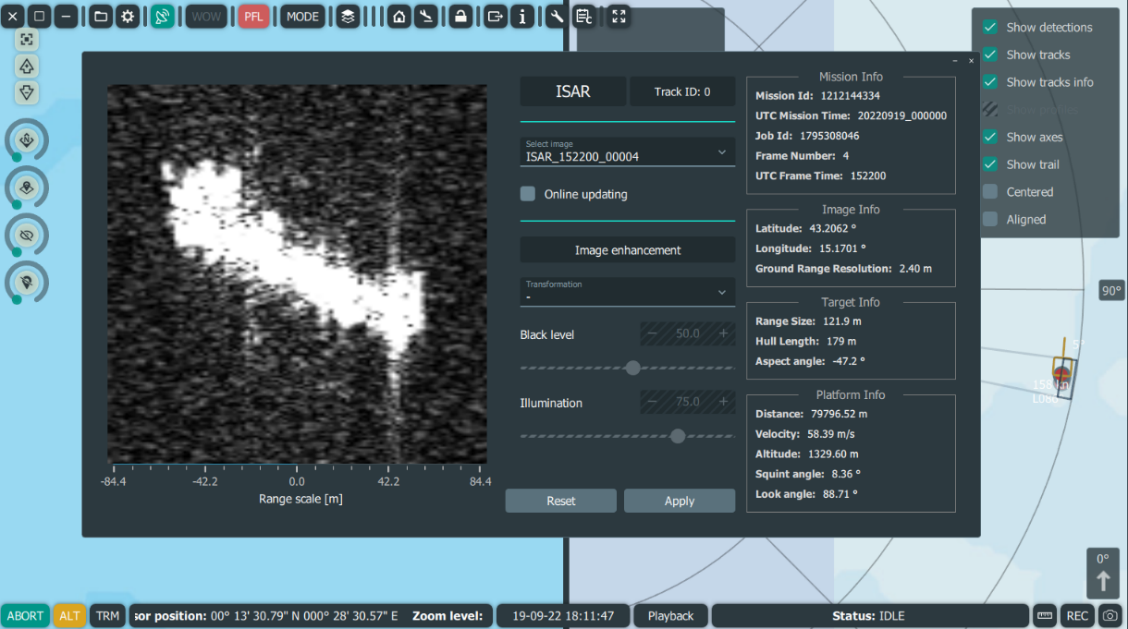Viewport: 1128px width, 629px height.
Task: Uncheck Show detections option
Action: pos(990,27)
